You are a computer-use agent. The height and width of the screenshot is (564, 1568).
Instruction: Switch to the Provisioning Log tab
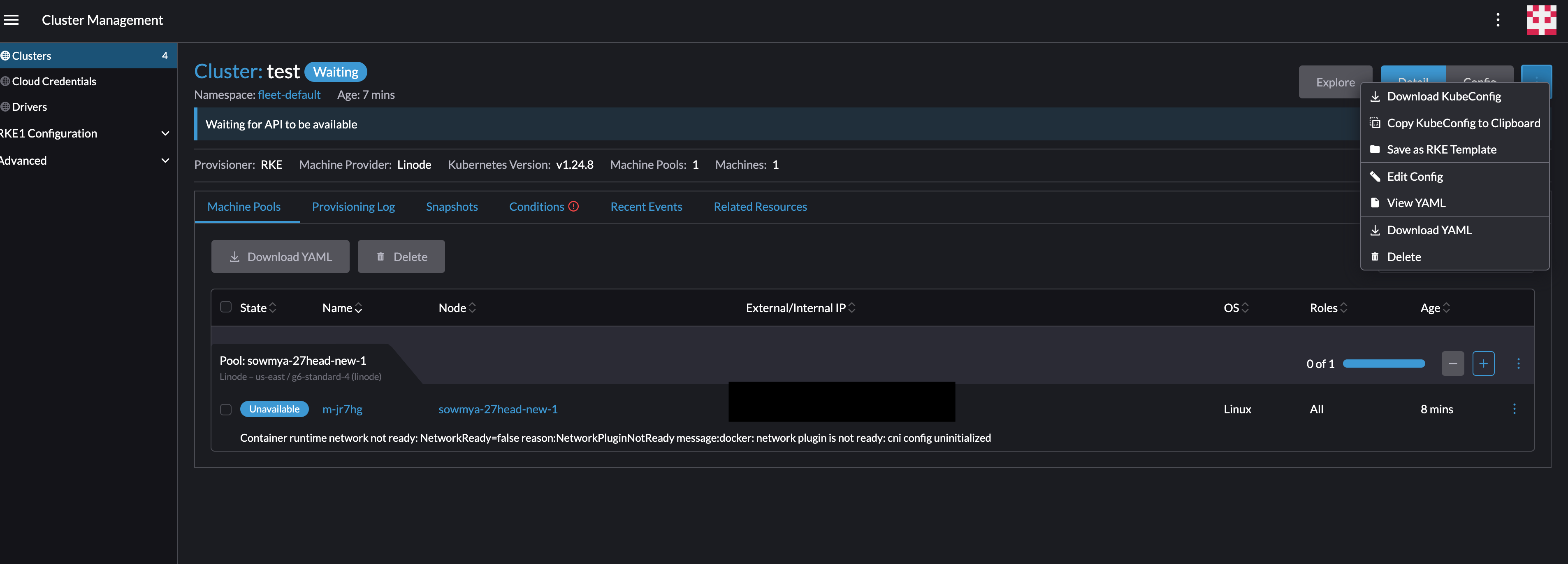point(353,207)
